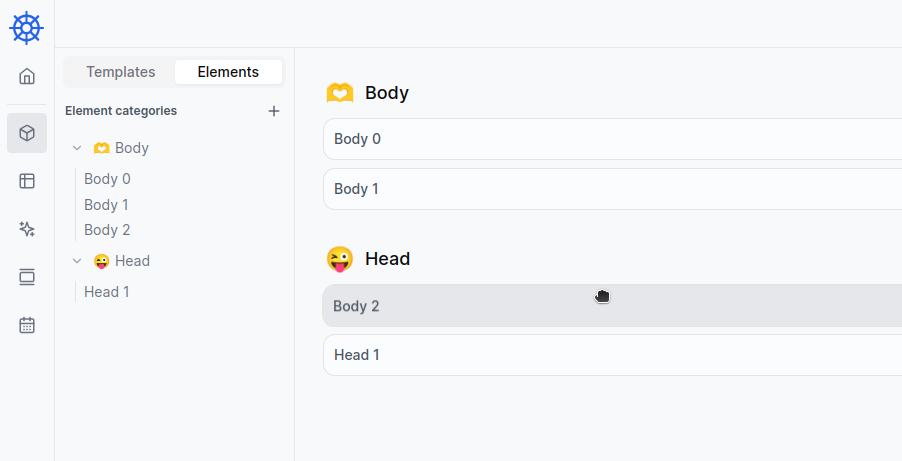The width and height of the screenshot is (902, 461).
Task: Click the highlighted Body 2 card under Head
Action: tap(612, 306)
